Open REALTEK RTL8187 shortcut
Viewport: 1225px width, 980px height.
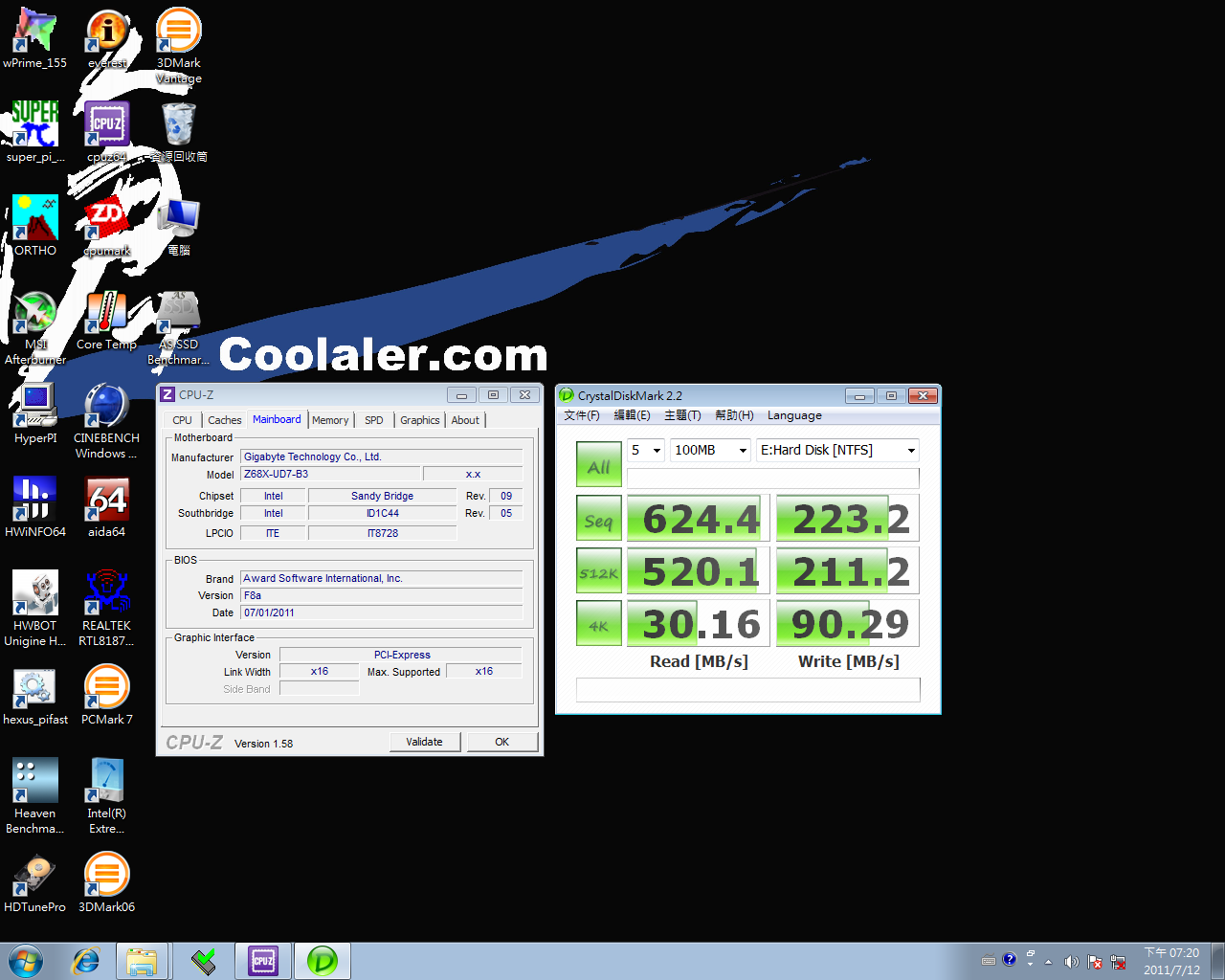[107, 610]
